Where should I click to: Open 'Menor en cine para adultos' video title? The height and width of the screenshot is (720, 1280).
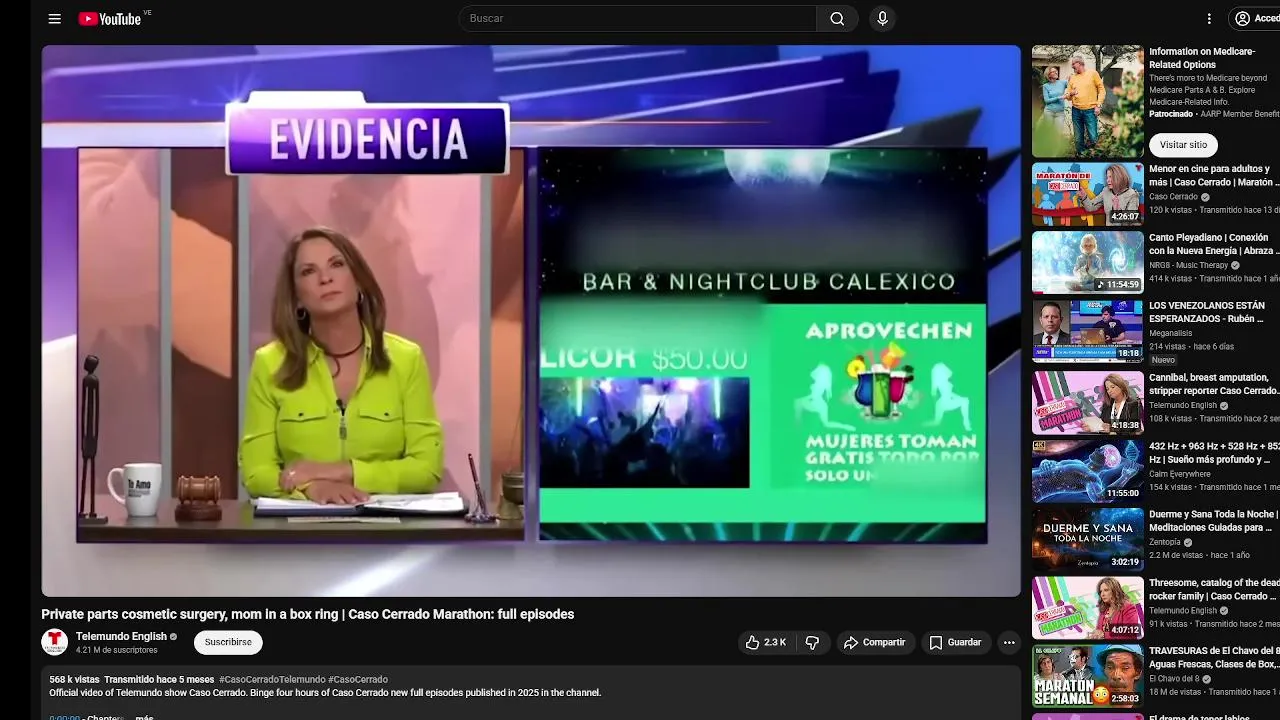pos(1214,176)
